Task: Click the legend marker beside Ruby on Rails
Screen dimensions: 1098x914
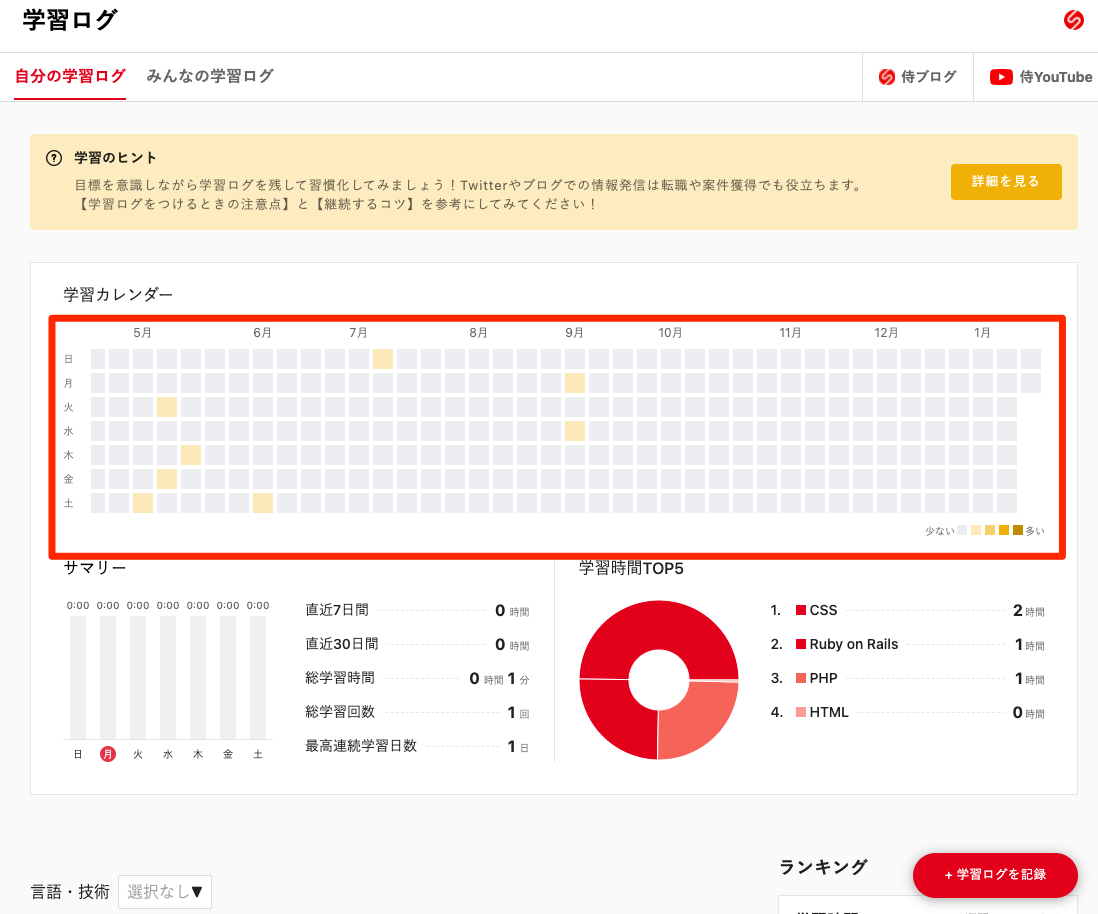Action: click(800, 644)
